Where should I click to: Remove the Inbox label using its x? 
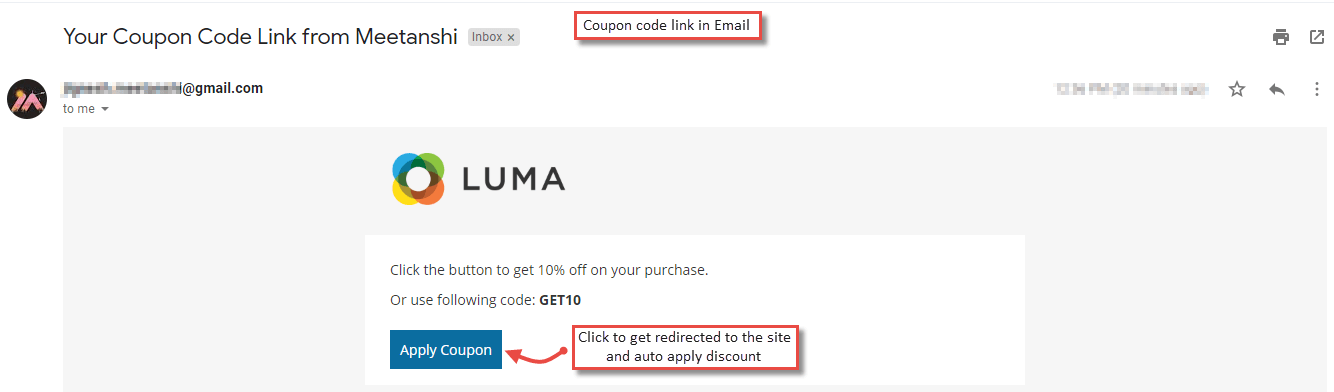(x=511, y=37)
